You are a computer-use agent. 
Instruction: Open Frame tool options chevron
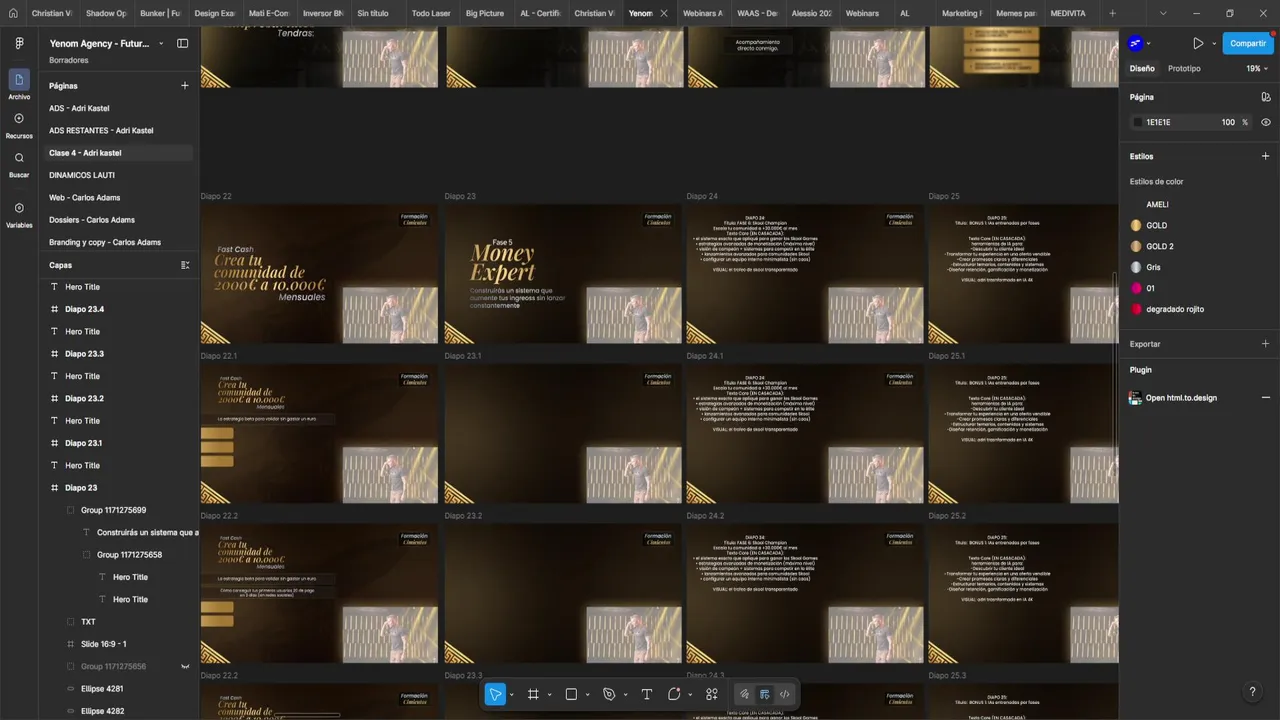[x=549, y=695]
